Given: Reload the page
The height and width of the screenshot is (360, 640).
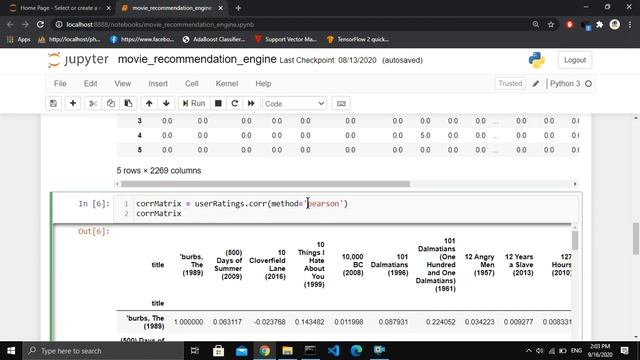Looking at the screenshot, I should tap(40, 24).
